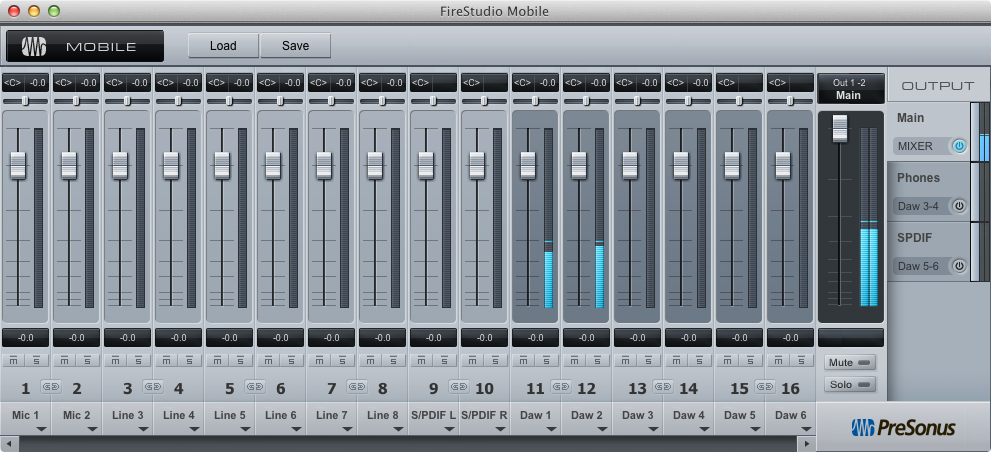This screenshot has width=991, height=452.
Task: Solo channel 14 Daw 4
Action: tap(700, 360)
